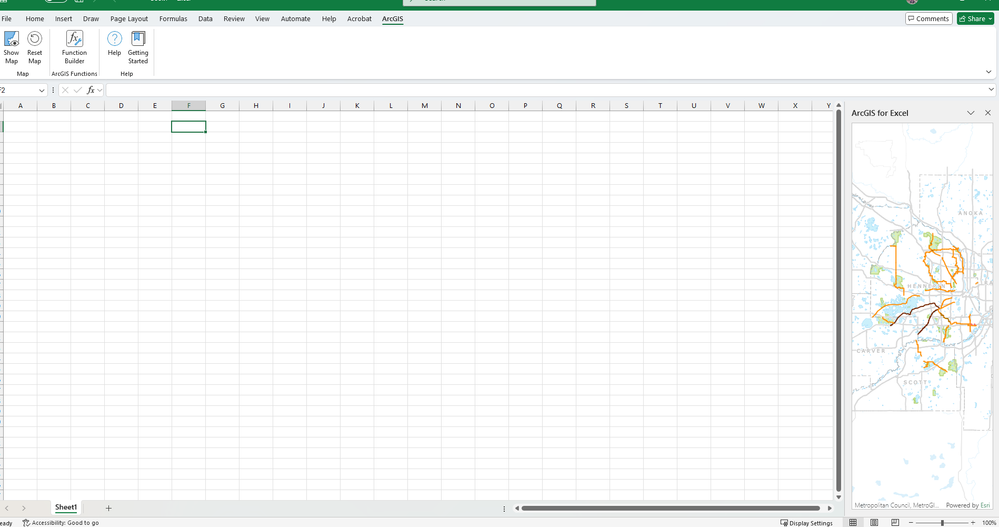Confirm the formula bar entry (checkmark)

(x=78, y=90)
